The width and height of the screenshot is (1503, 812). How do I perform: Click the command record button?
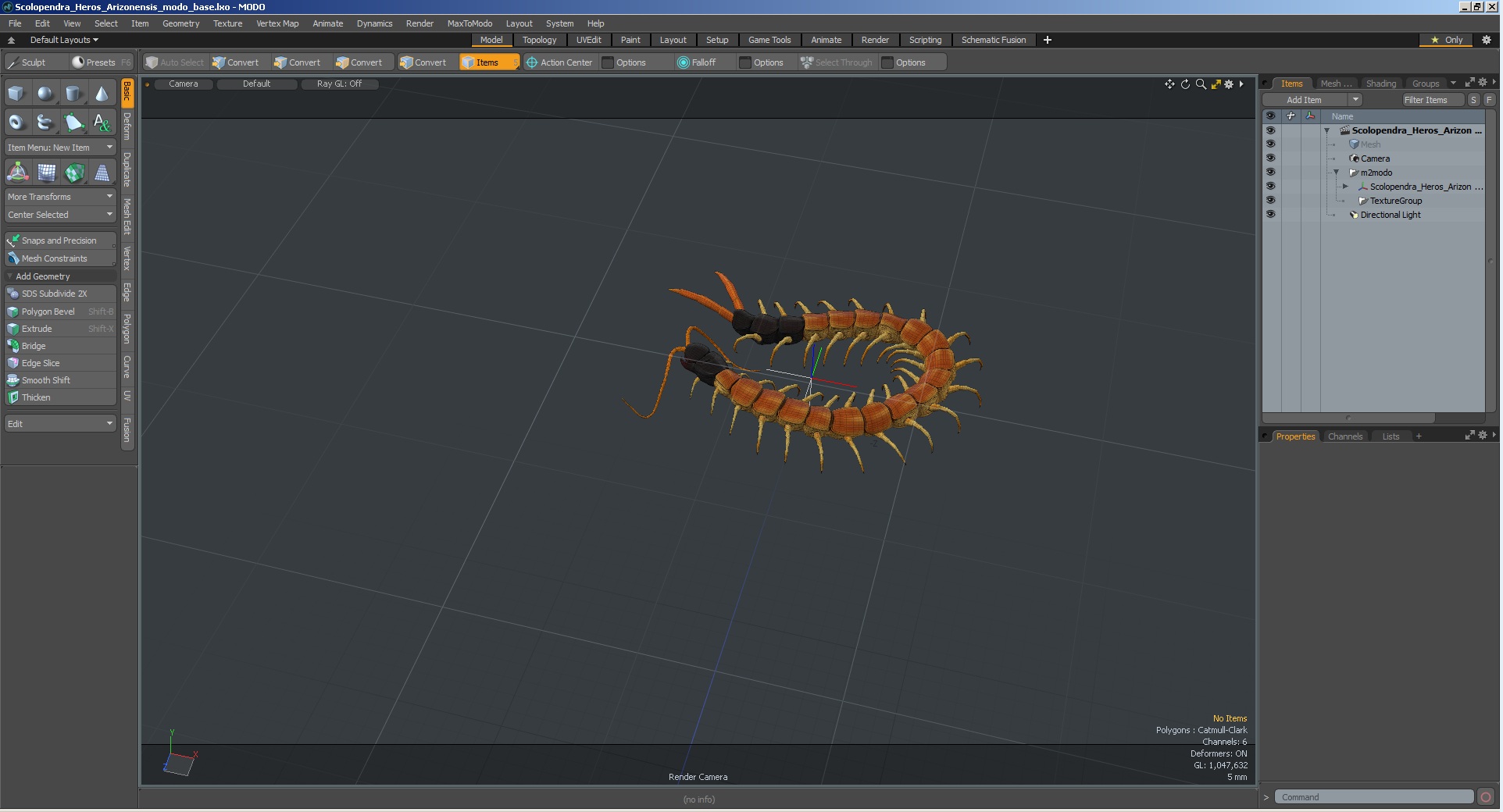coord(1486,797)
